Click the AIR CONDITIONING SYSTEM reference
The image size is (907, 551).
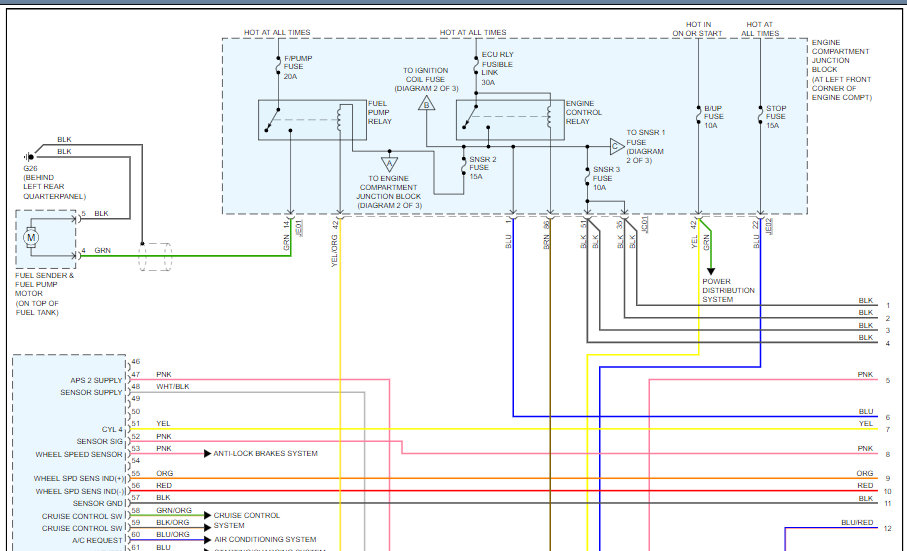click(266, 539)
